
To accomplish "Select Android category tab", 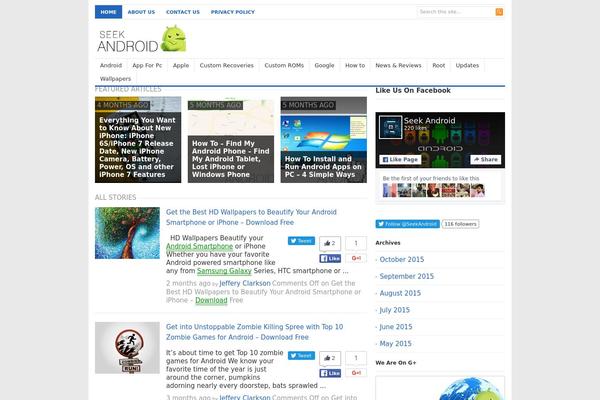I will (x=111, y=65).
